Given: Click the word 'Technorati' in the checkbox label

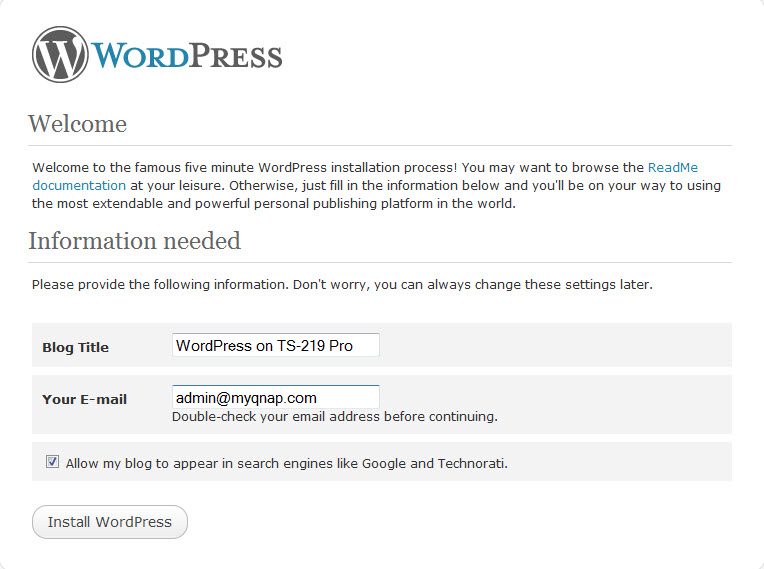Looking at the screenshot, I should coord(472,463).
